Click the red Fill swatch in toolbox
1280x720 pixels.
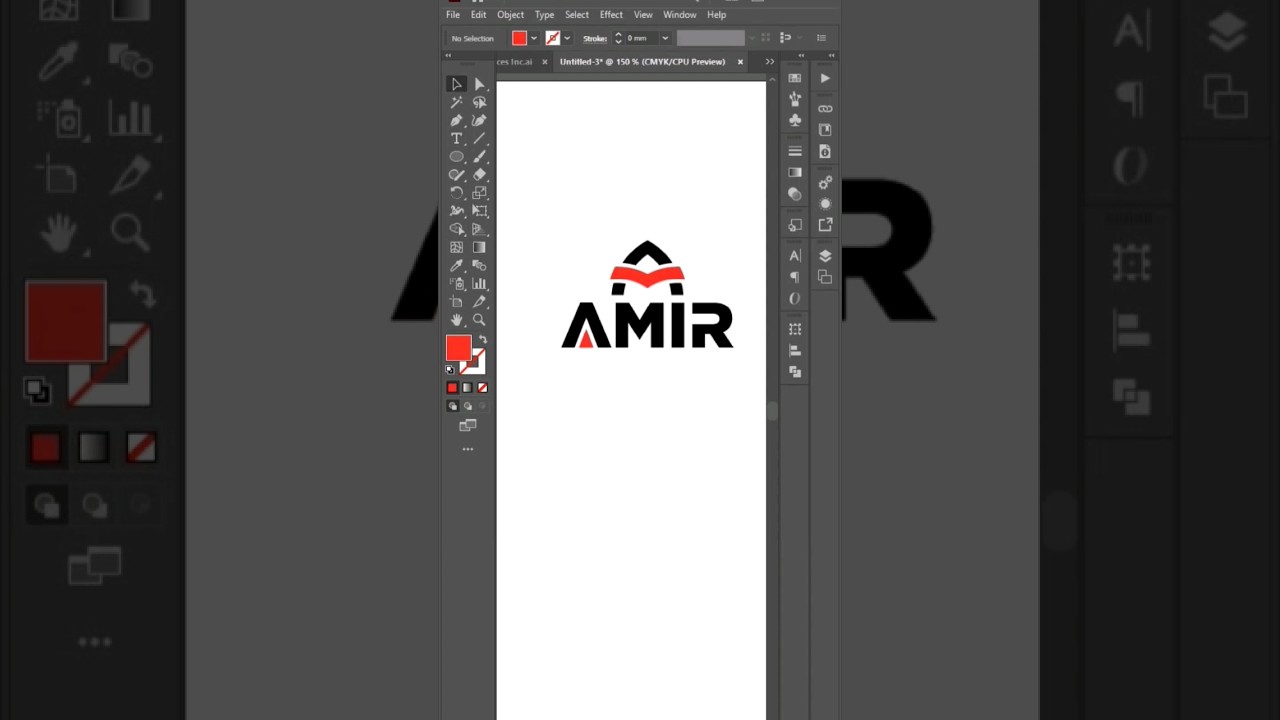[x=458, y=348]
